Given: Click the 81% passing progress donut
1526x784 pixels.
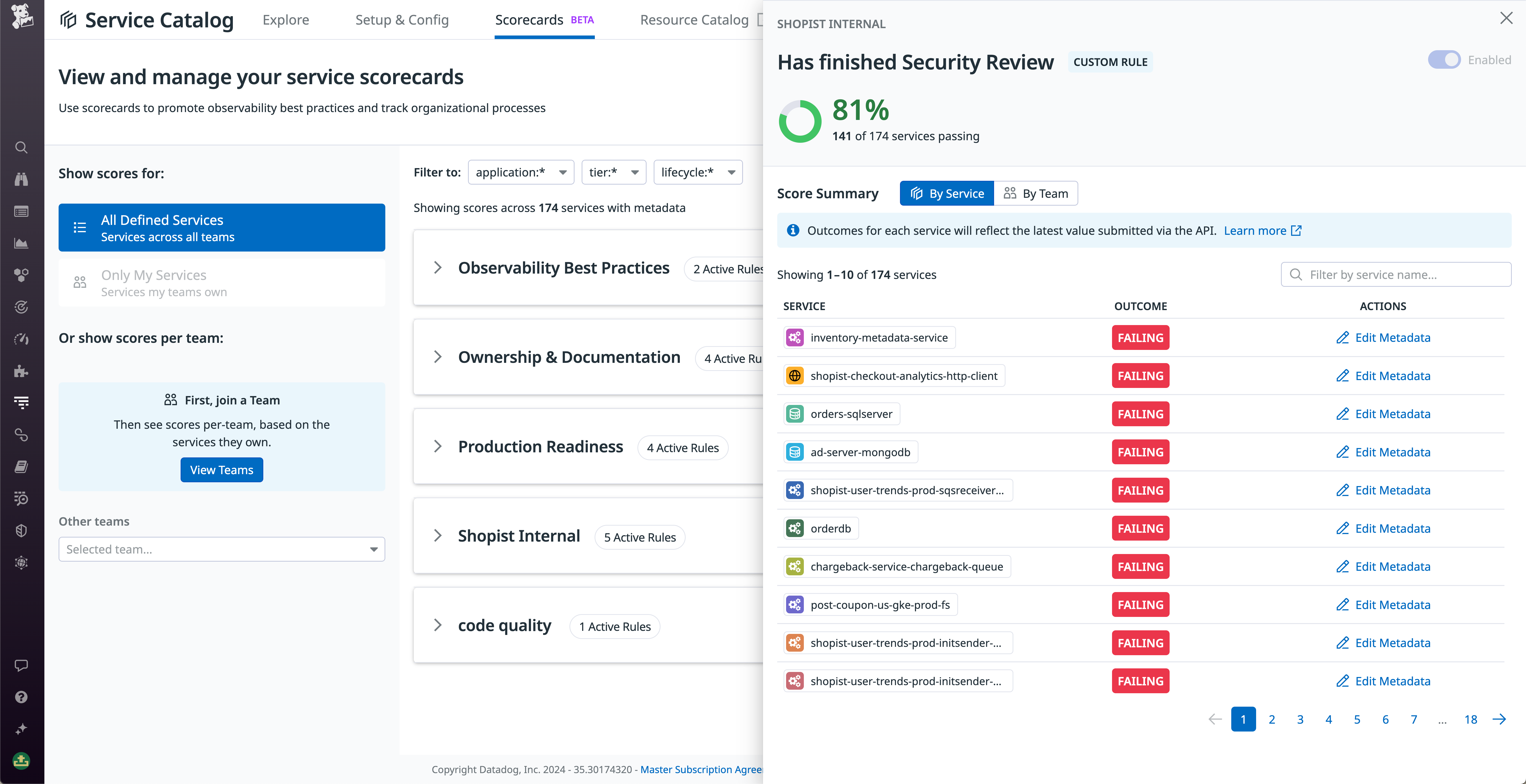Looking at the screenshot, I should click(x=800, y=120).
